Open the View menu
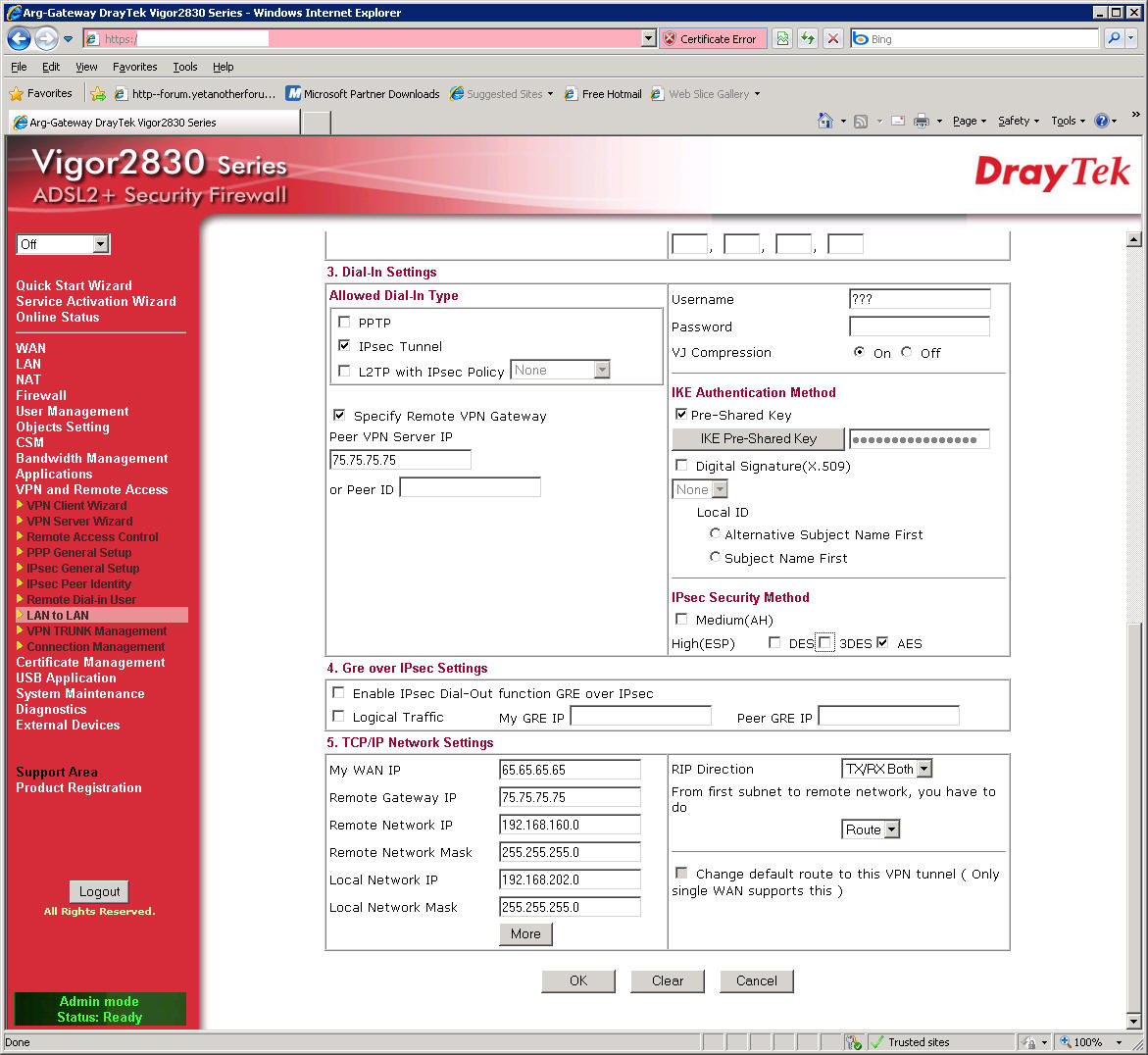1148x1055 pixels. [86, 67]
